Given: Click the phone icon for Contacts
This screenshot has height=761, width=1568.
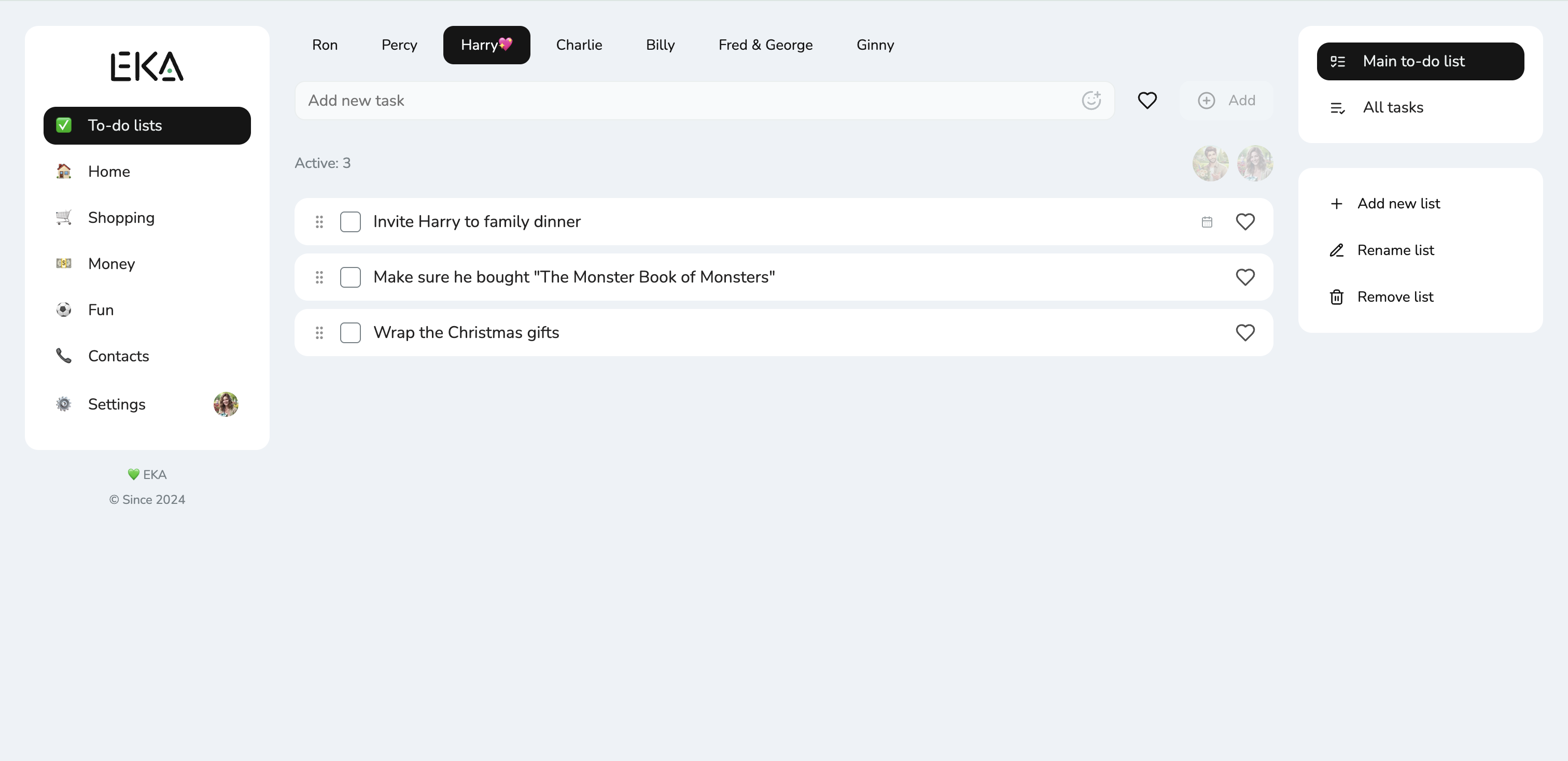Looking at the screenshot, I should click(x=64, y=356).
